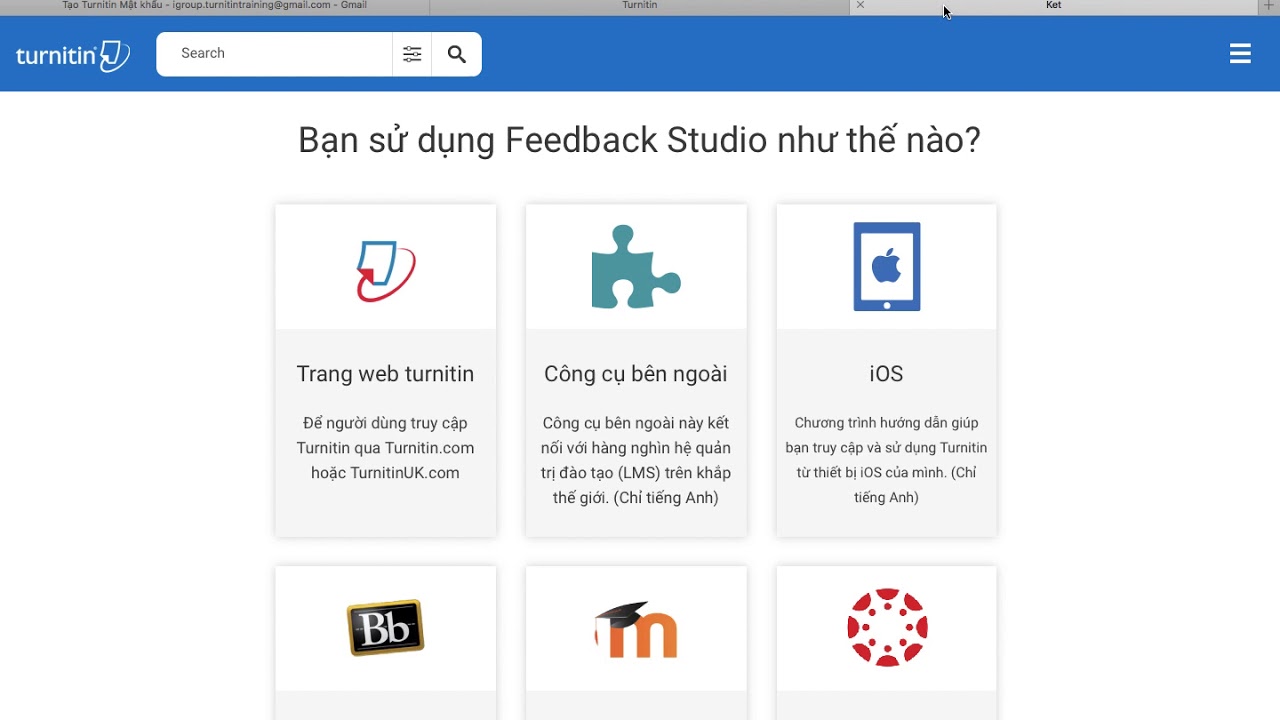Close the Ket browser tab
This screenshot has height=720, width=1280.
pos(860,6)
